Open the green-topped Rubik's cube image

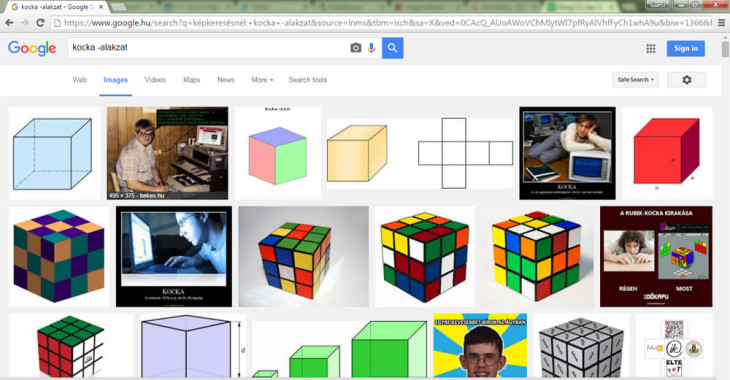tap(71, 346)
